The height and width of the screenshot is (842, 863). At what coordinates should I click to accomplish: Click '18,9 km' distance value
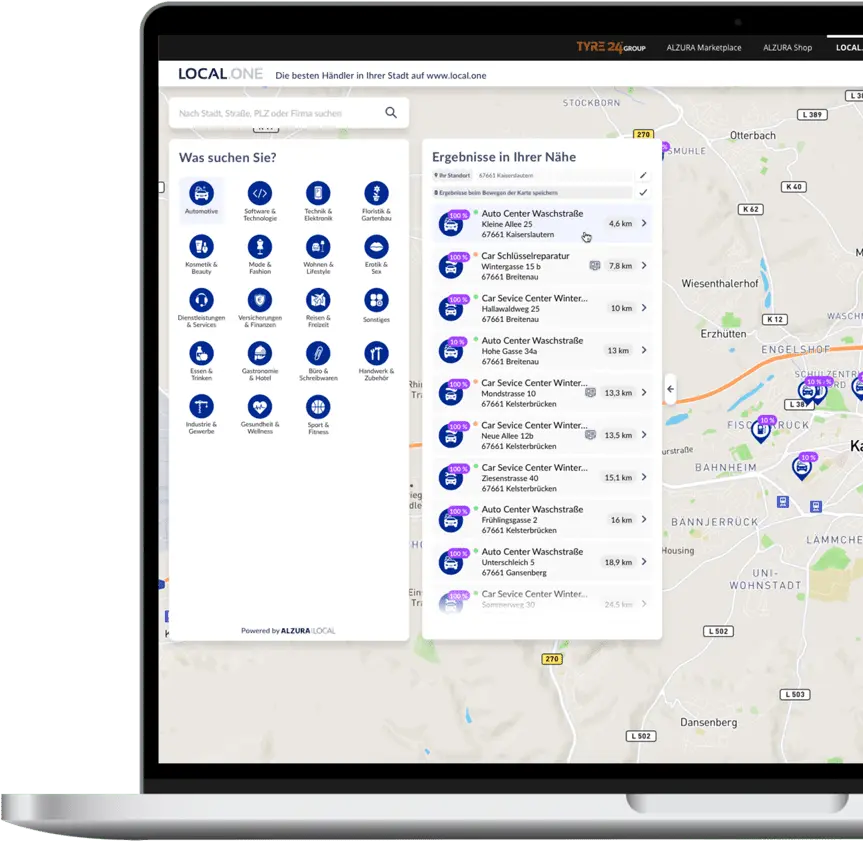tap(618, 562)
